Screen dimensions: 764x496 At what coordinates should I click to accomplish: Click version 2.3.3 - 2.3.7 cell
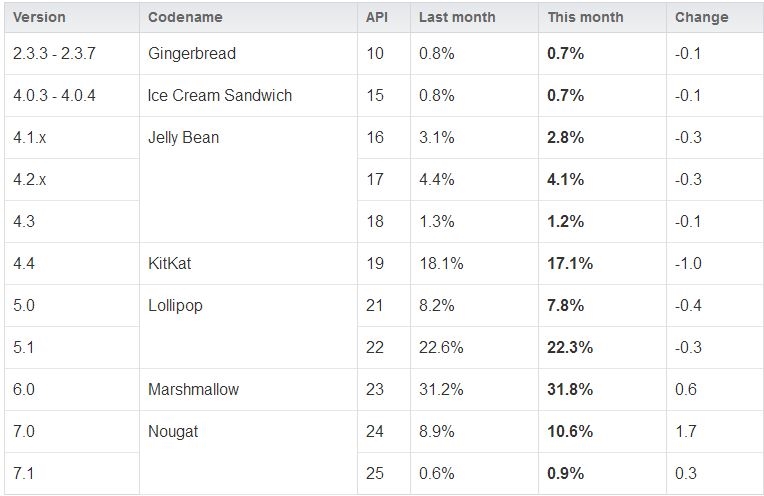(55, 53)
